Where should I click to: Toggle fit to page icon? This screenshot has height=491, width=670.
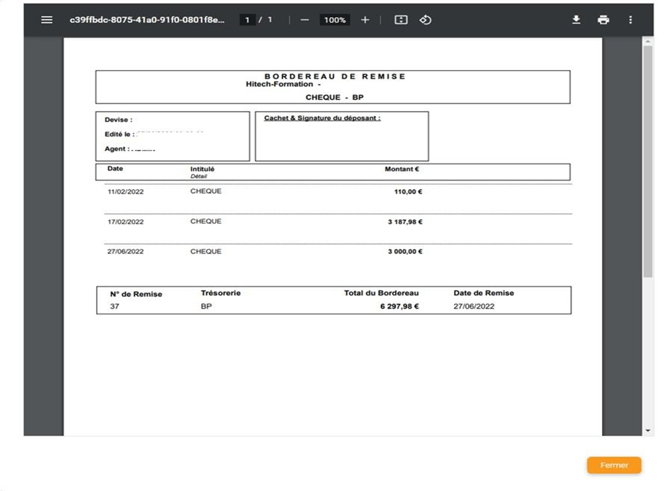pos(401,20)
